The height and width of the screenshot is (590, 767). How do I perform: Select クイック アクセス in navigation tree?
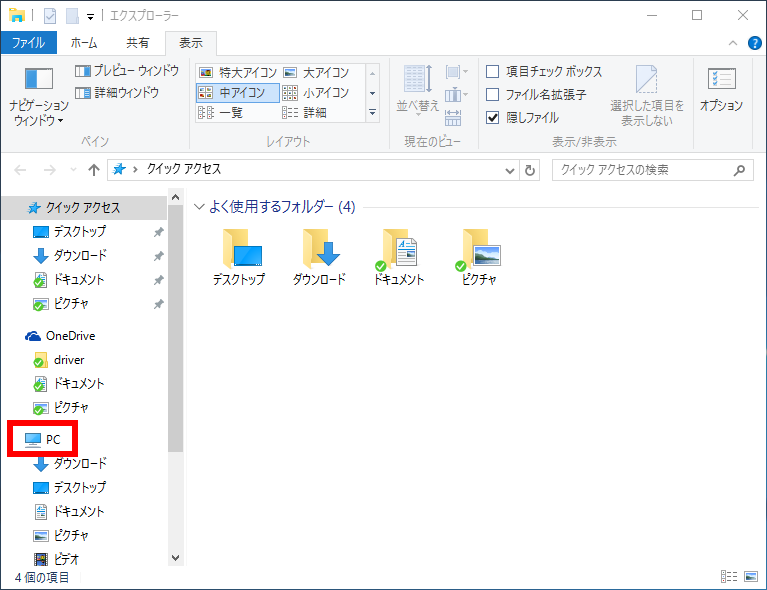84,208
